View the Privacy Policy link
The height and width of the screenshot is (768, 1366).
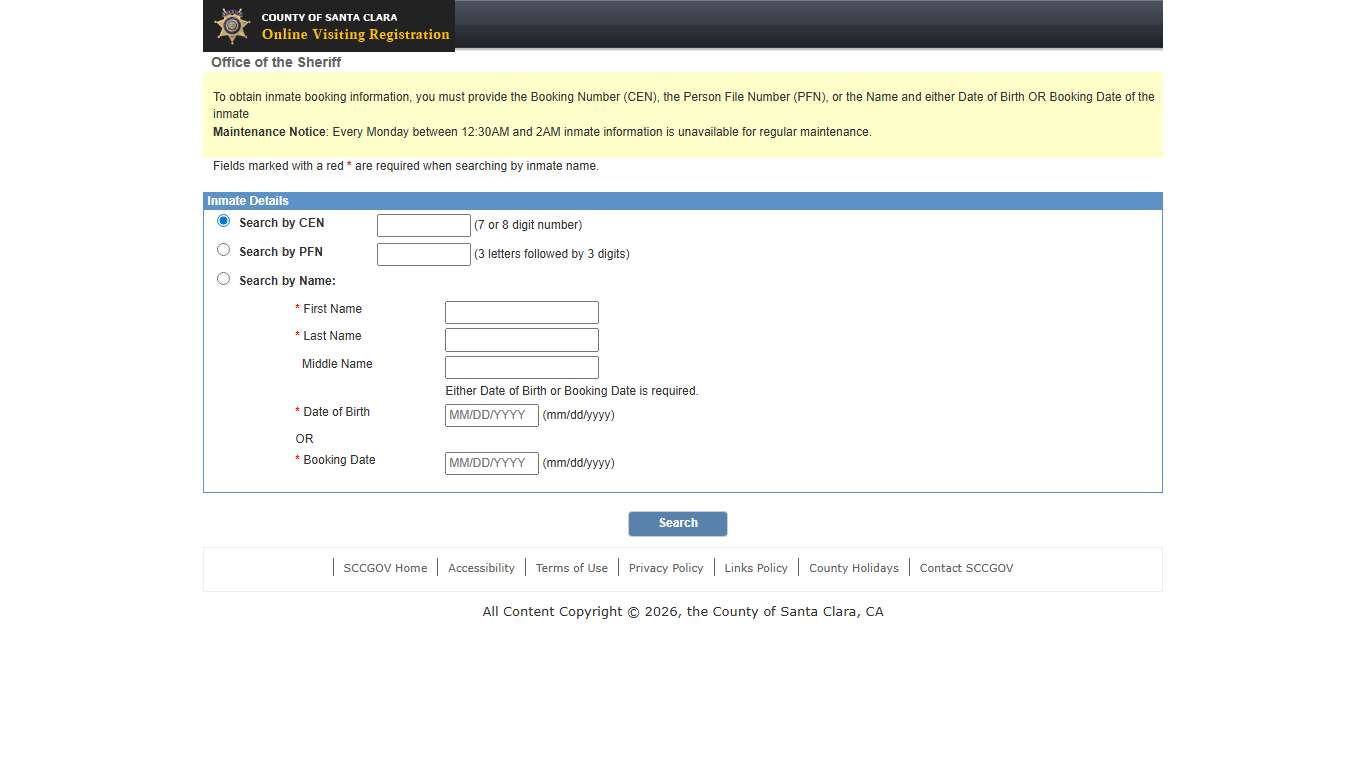click(x=666, y=568)
